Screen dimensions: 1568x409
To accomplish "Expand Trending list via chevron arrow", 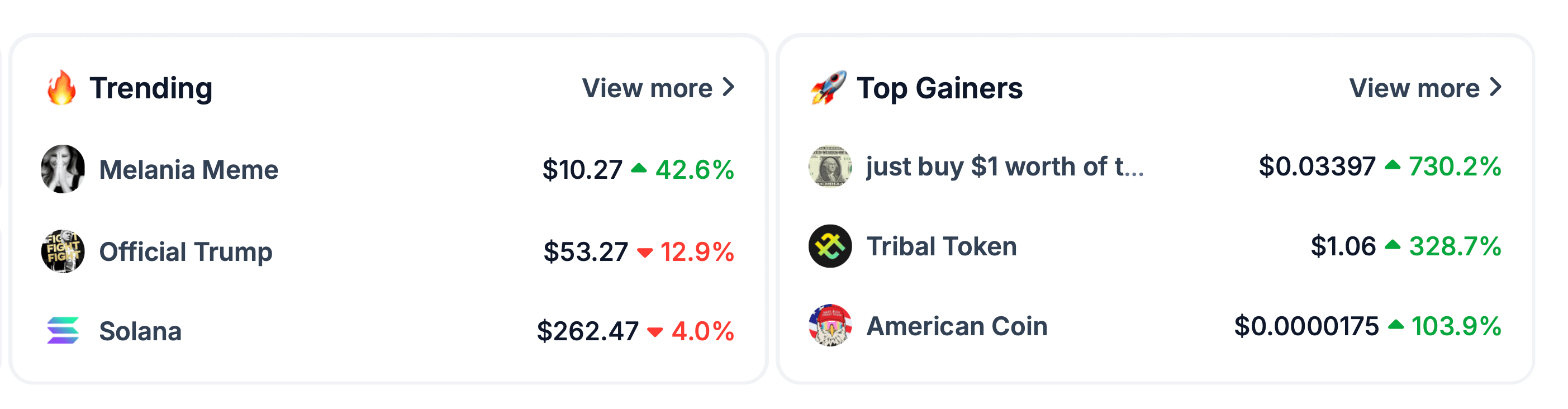I will (729, 88).
